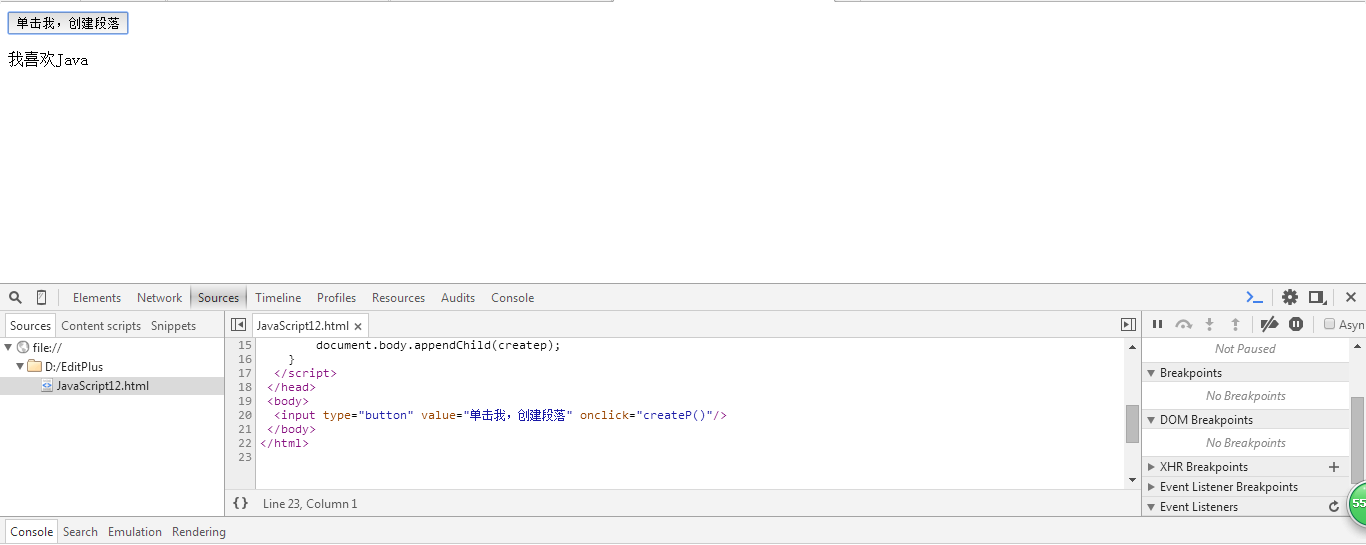This screenshot has width=1366, height=545.
Task: Click the debugger sidebar scrollbar thumb
Action: coord(1358,438)
